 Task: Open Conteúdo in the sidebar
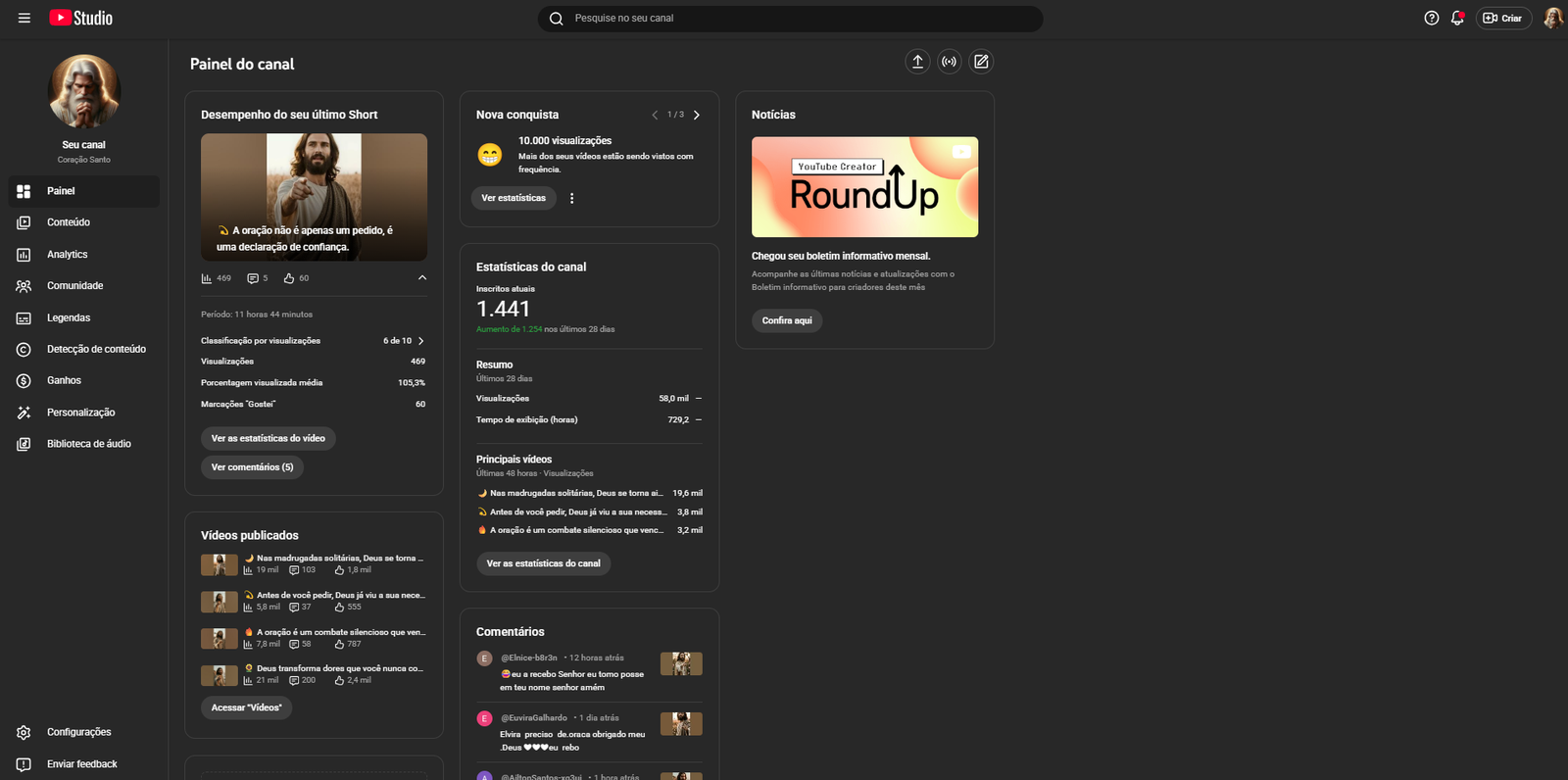click(x=68, y=222)
